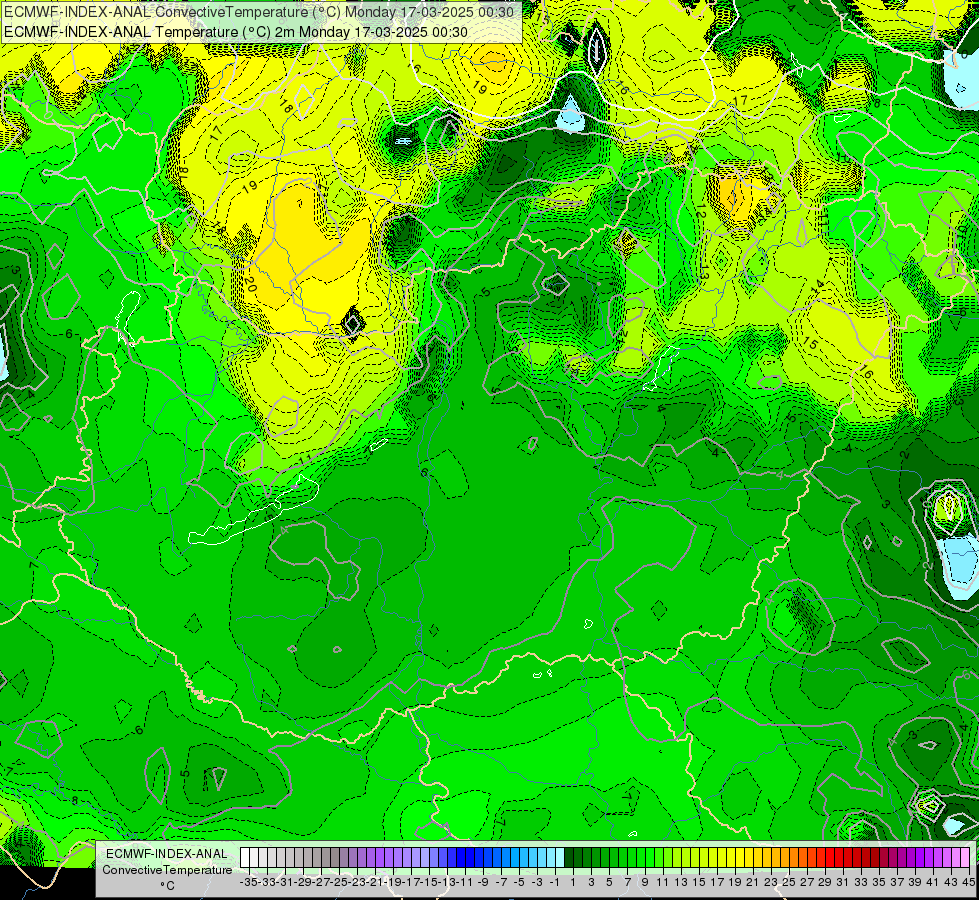Pick the pale cyan swatch beside dark green
The height and width of the screenshot is (900, 979).
(559, 857)
